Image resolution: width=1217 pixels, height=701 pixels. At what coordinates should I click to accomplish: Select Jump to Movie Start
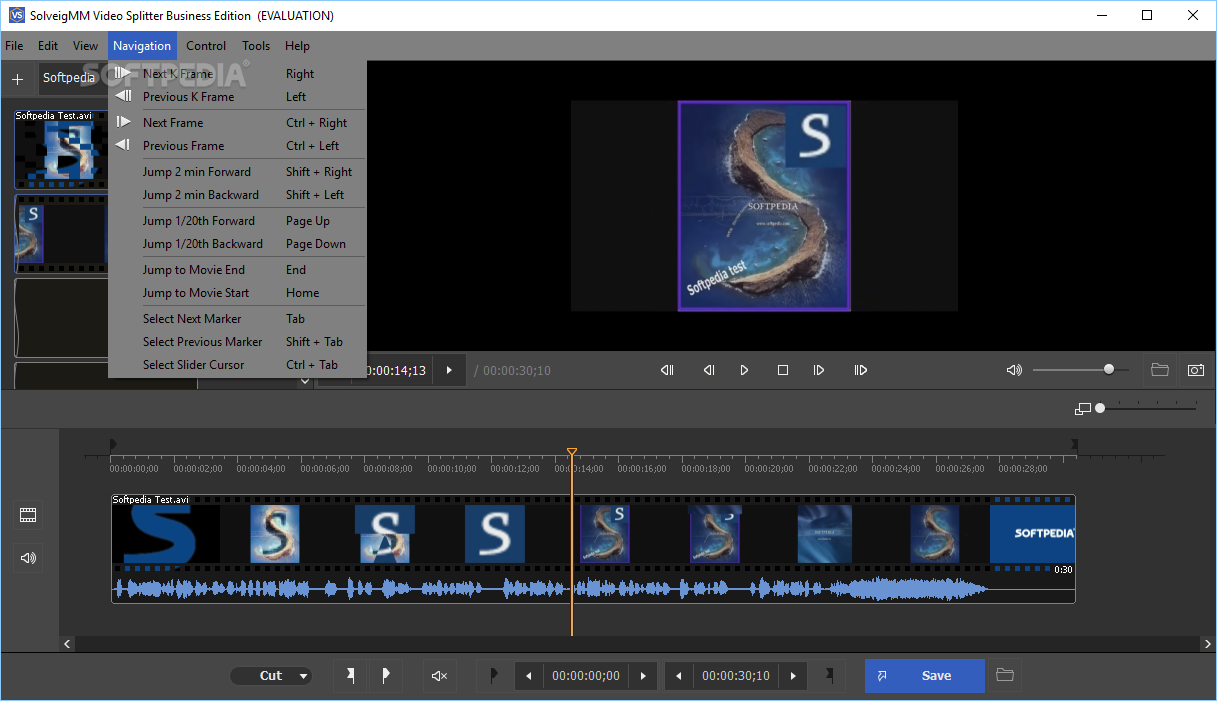coord(238,293)
